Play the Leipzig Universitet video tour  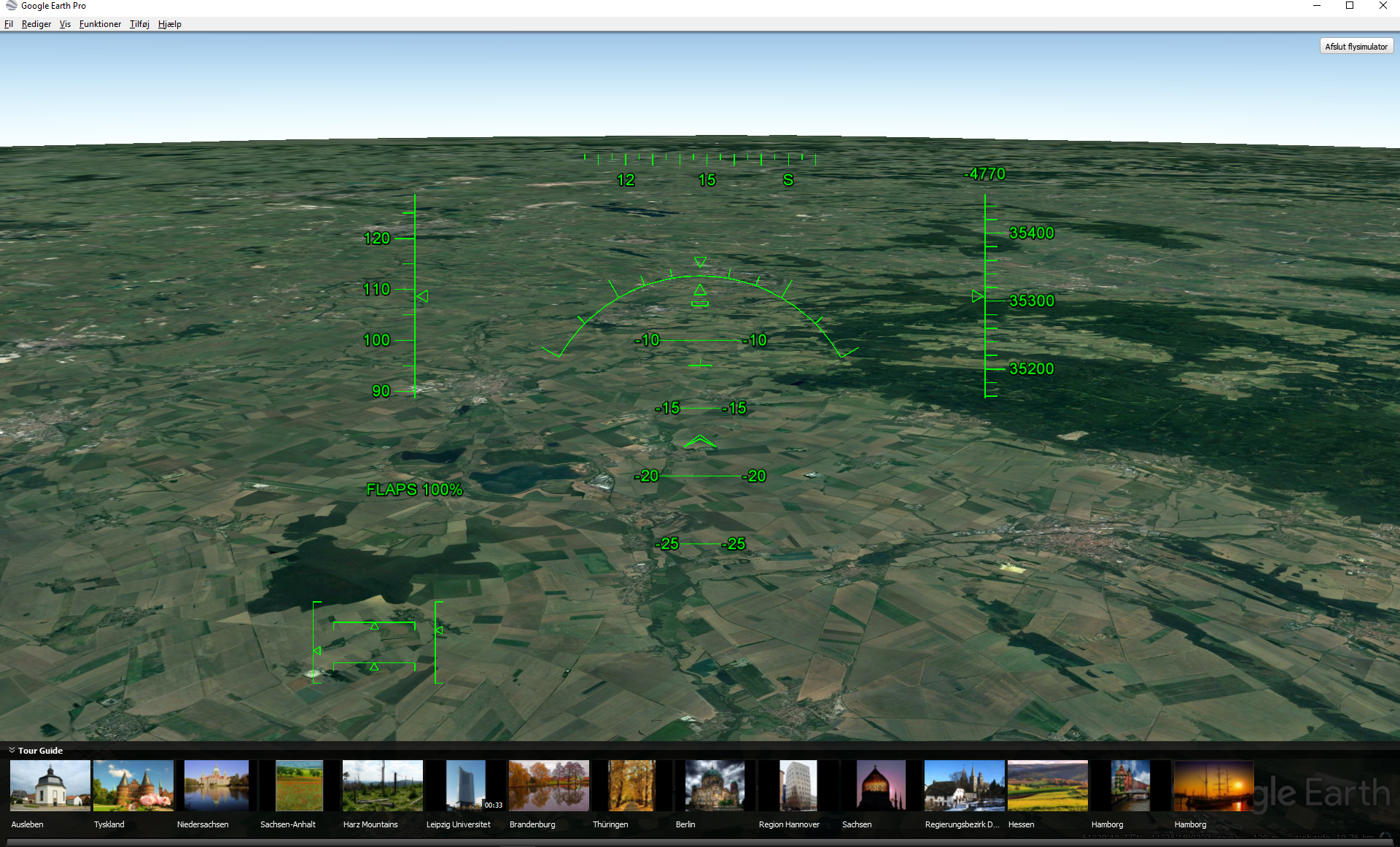466,786
